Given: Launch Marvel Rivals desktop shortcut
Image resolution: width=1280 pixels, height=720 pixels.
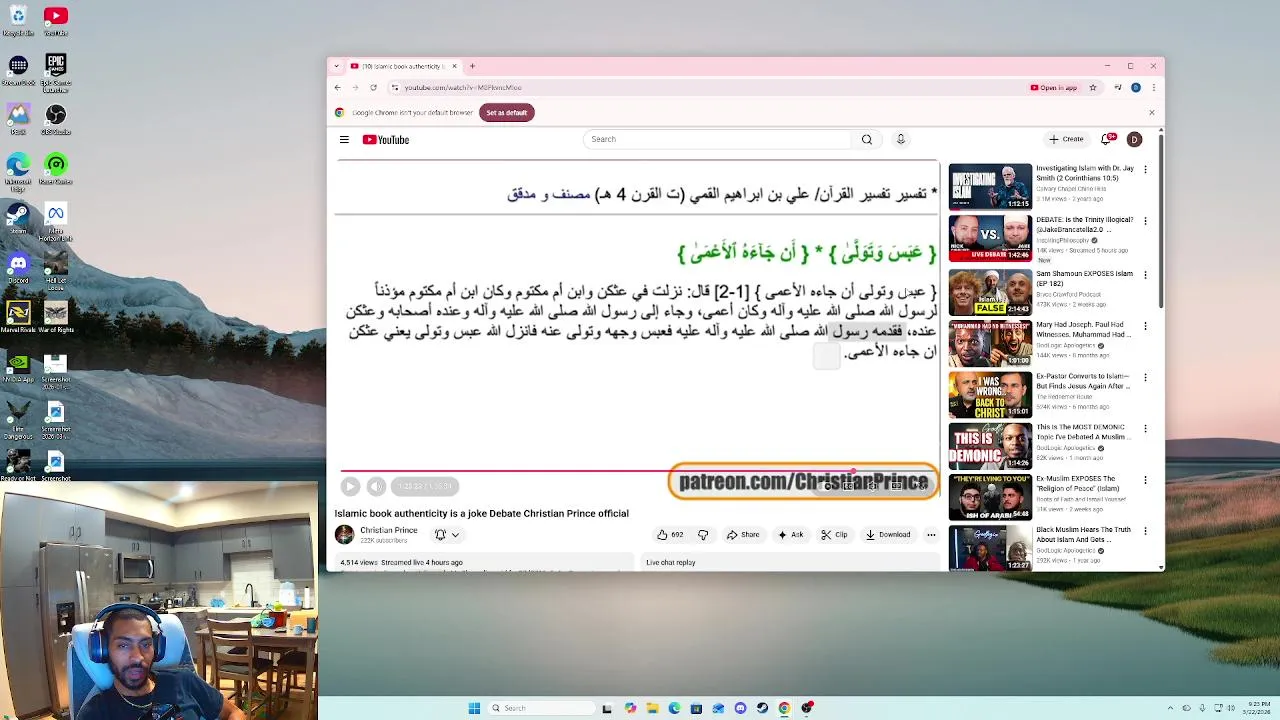Looking at the screenshot, I should [x=18, y=318].
